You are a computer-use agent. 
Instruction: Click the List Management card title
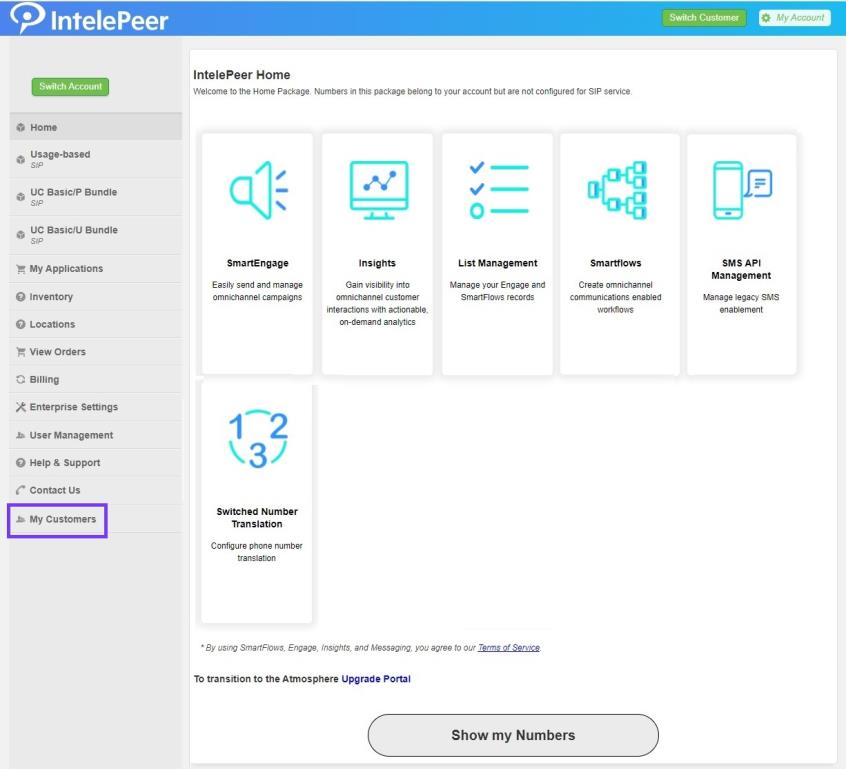(x=498, y=263)
